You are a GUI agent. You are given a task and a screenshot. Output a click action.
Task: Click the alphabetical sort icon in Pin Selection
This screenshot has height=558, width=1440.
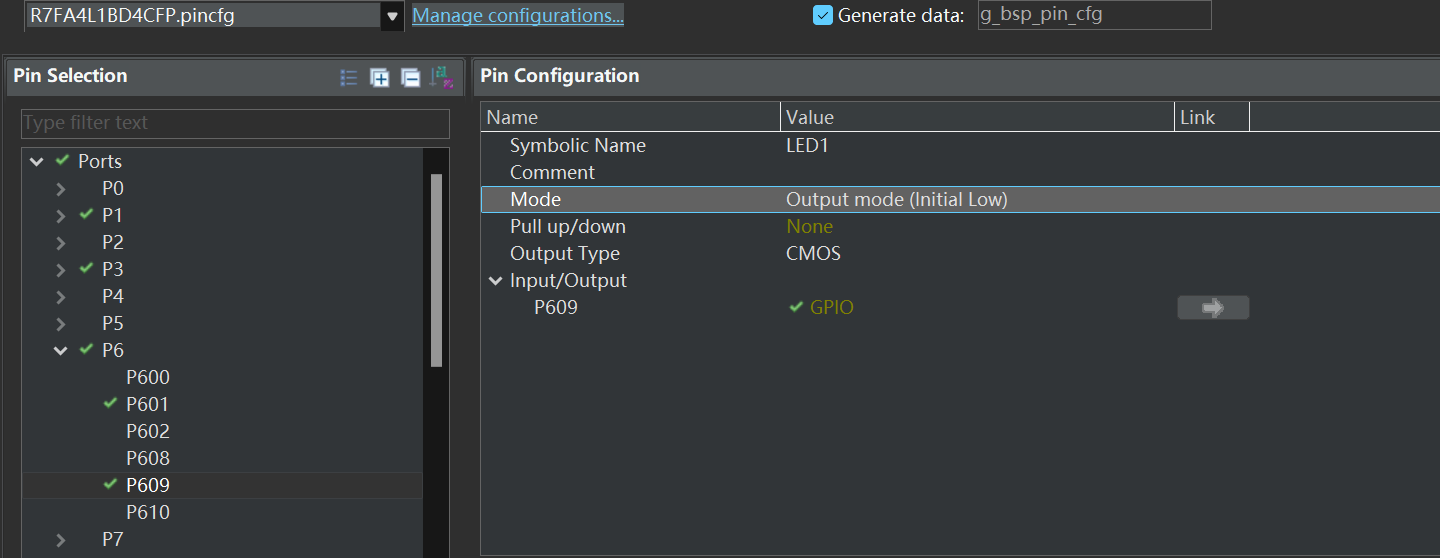click(441, 77)
